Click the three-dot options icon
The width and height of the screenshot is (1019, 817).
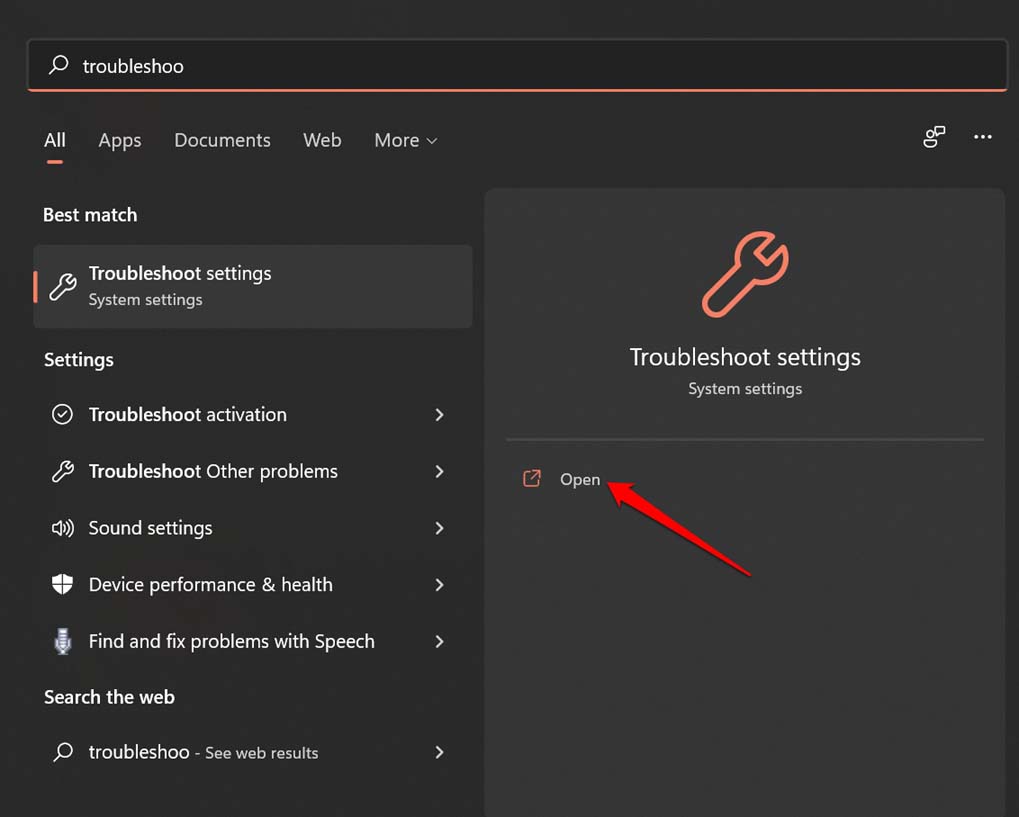pos(982,137)
